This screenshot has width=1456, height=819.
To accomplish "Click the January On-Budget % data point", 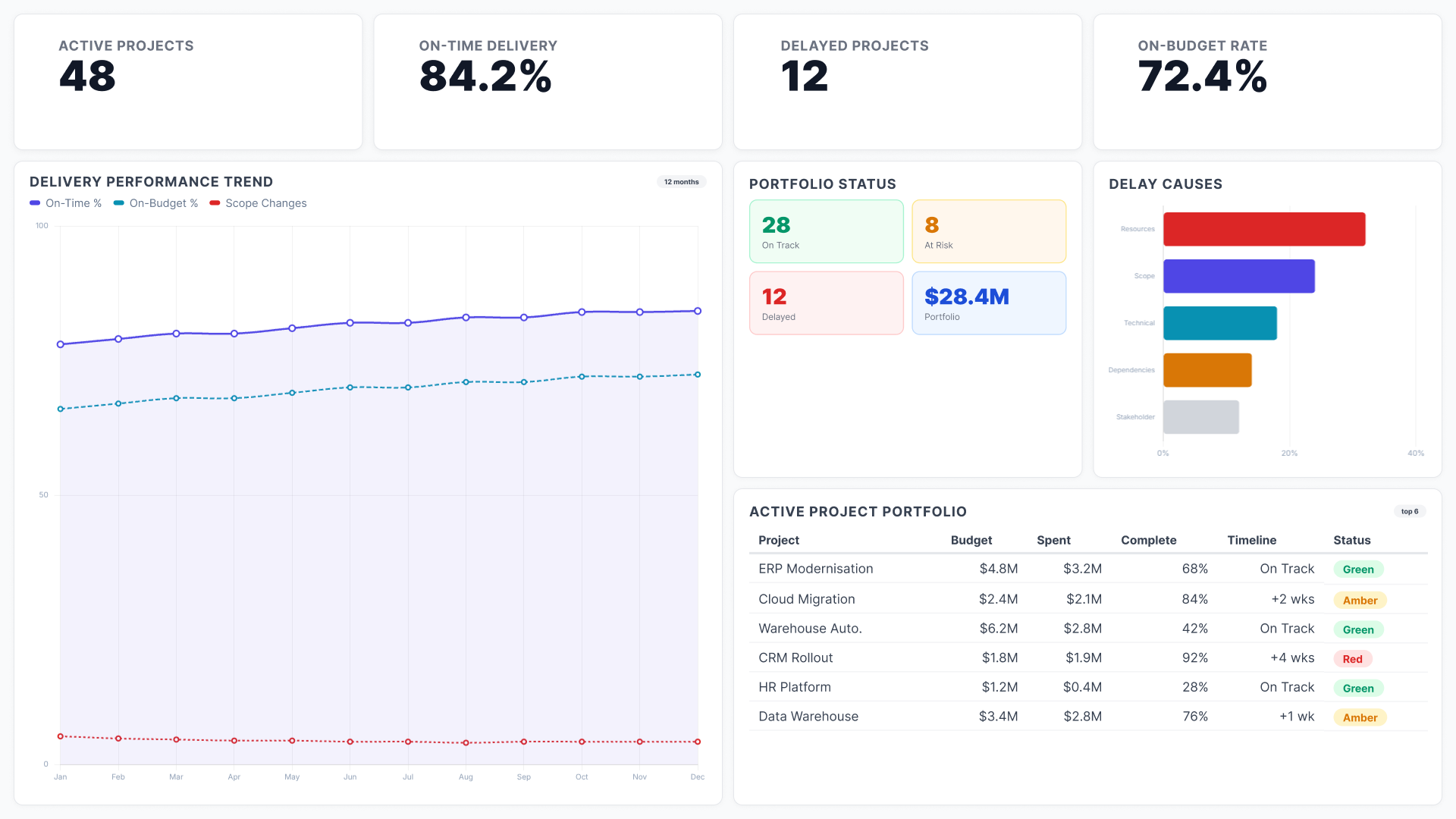I will [x=61, y=409].
